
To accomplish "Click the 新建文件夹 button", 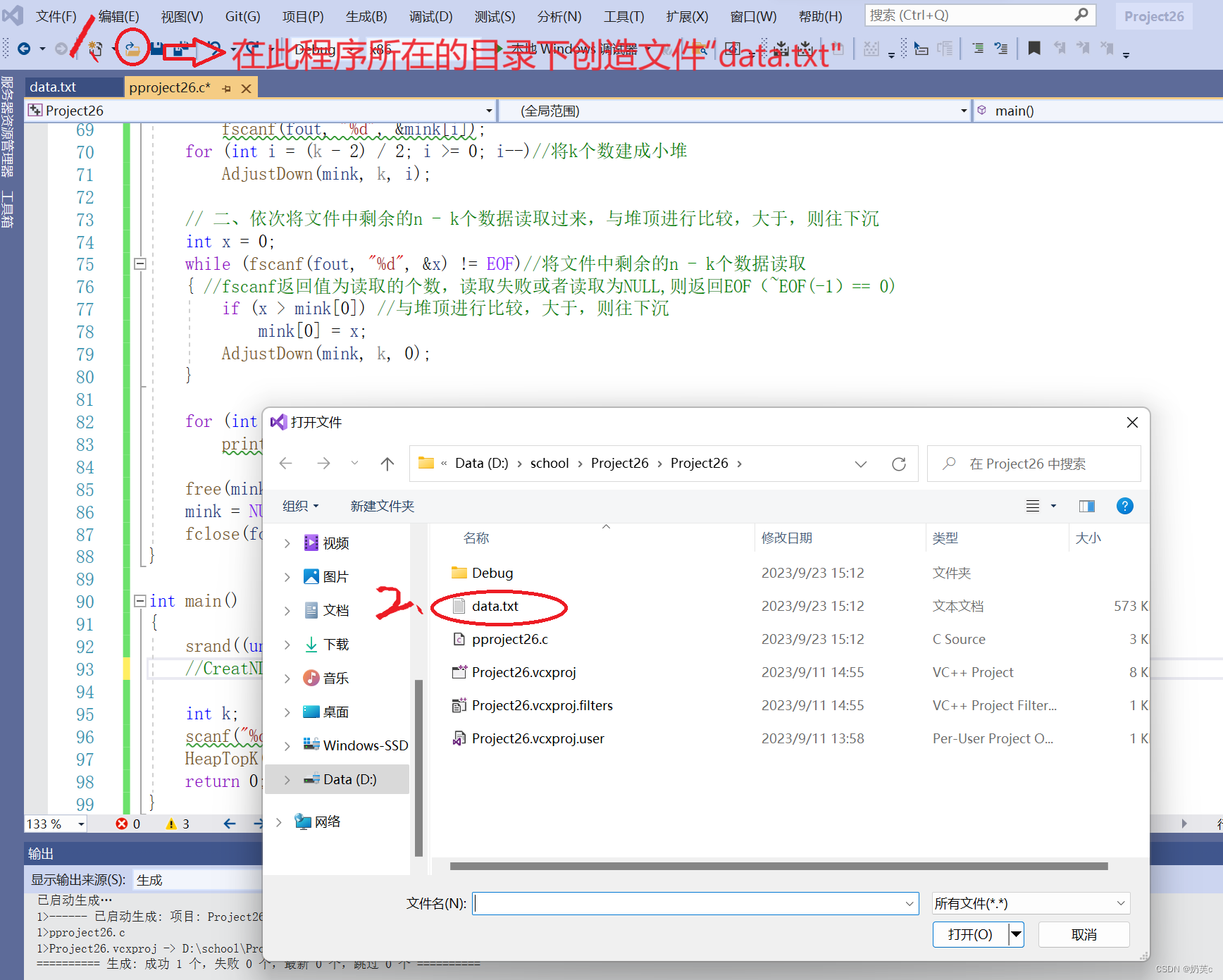I will (x=383, y=506).
